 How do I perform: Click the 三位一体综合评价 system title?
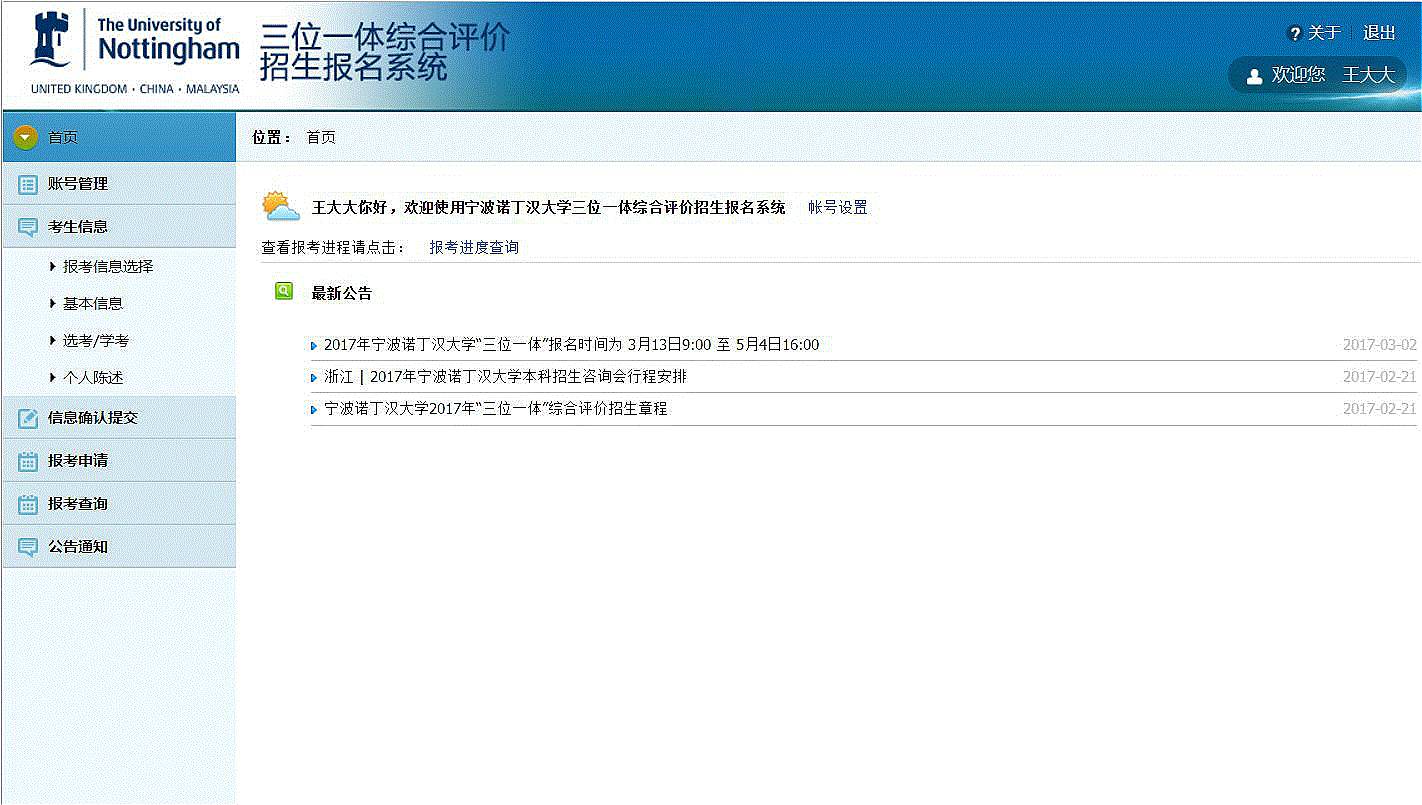(x=384, y=51)
